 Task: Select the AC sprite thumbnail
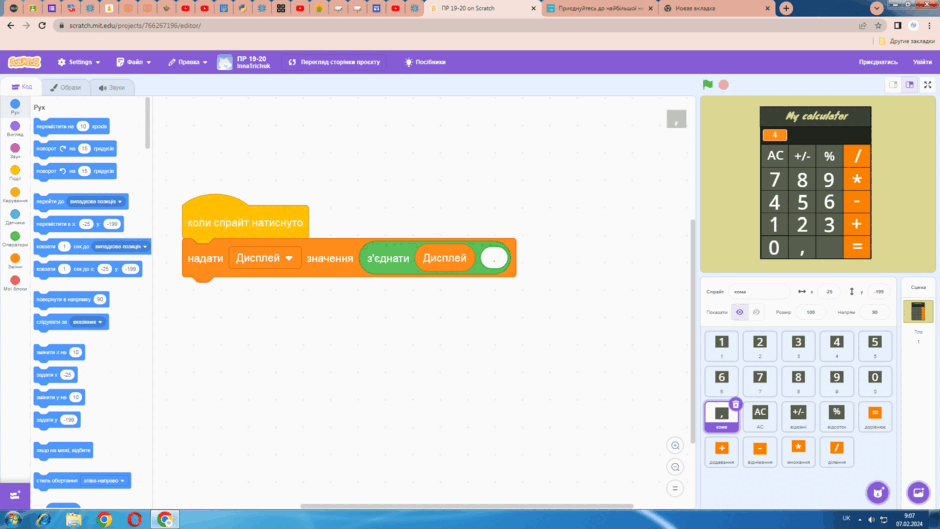(x=760, y=416)
